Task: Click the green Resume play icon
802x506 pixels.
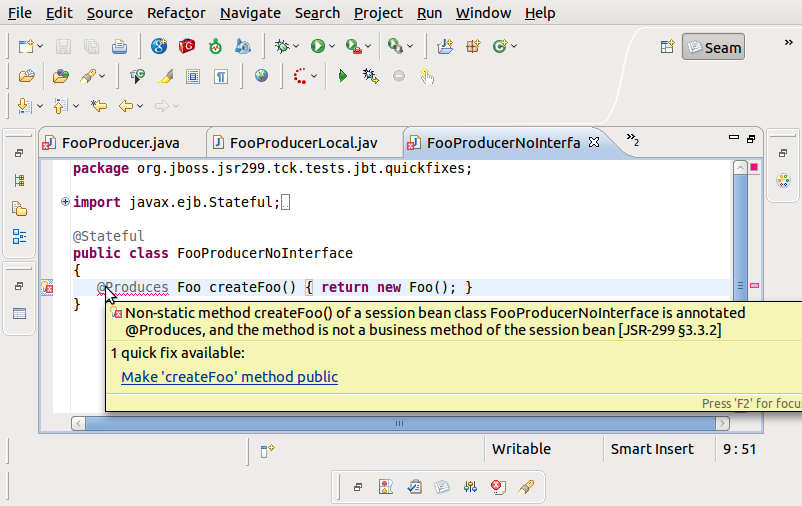Action: coord(343,76)
